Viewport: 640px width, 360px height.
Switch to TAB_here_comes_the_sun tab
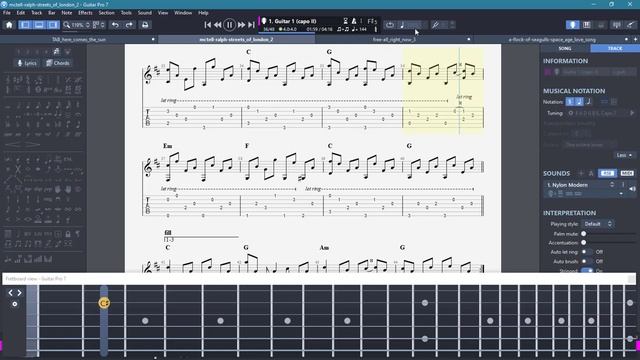click(79, 40)
